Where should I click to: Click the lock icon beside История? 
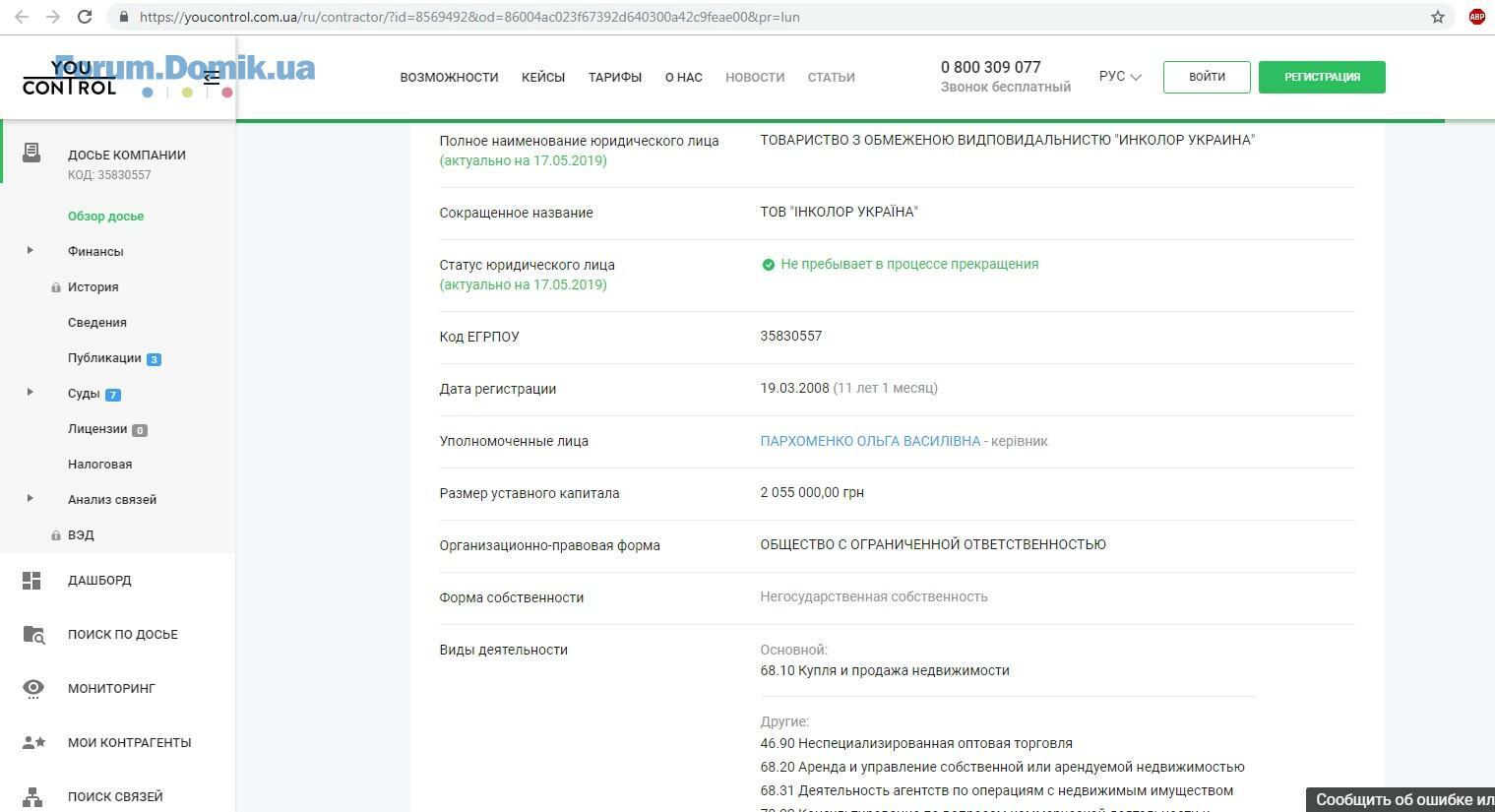click(56, 287)
